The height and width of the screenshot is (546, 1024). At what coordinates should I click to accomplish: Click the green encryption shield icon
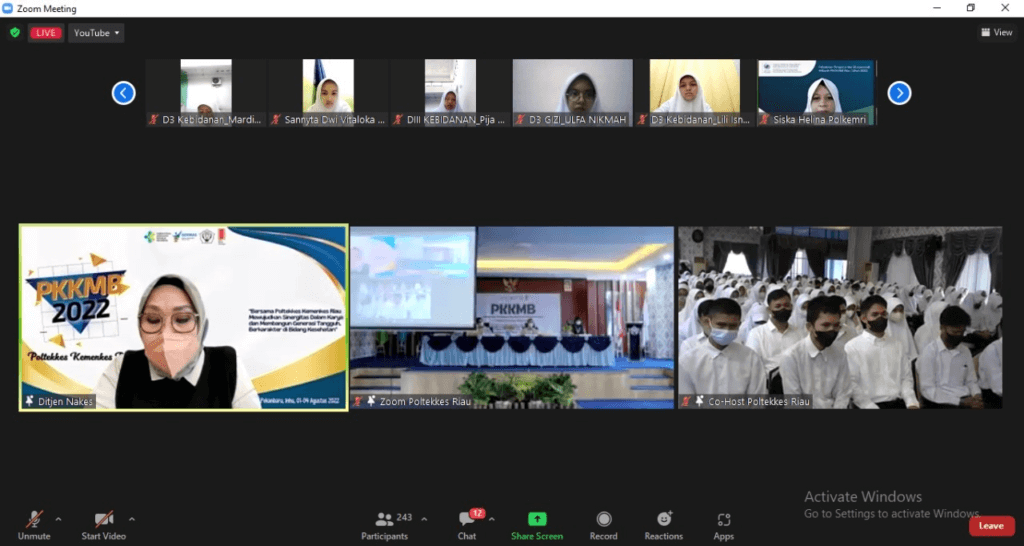point(14,33)
